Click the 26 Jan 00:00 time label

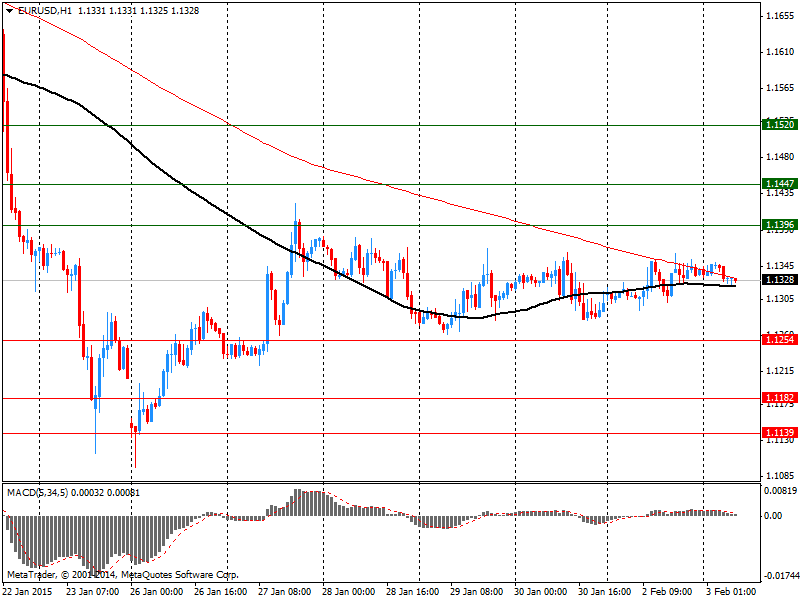[x=156, y=592]
